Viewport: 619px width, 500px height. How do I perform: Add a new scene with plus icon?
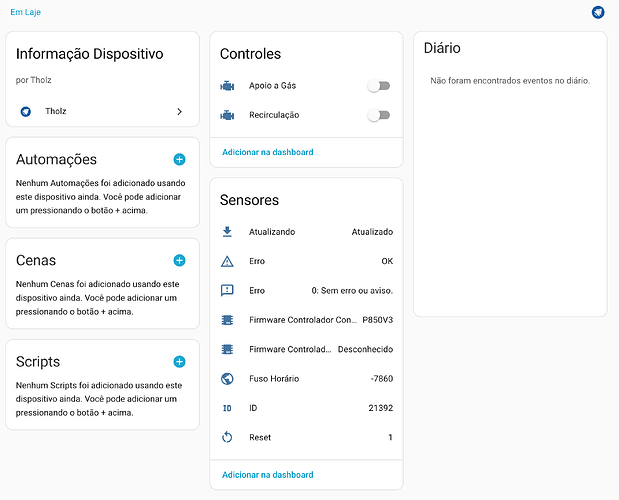coord(179,260)
